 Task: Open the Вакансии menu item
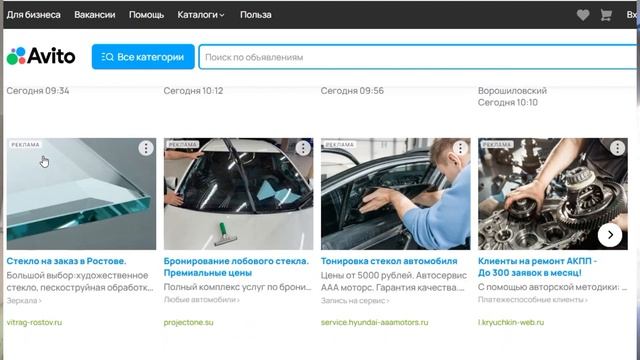[95, 15]
